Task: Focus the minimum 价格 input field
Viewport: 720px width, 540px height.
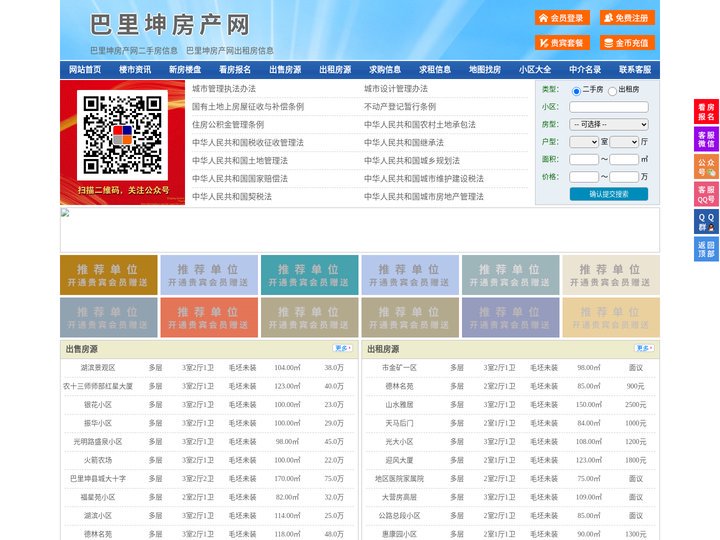Action: (x=584, y=177)
